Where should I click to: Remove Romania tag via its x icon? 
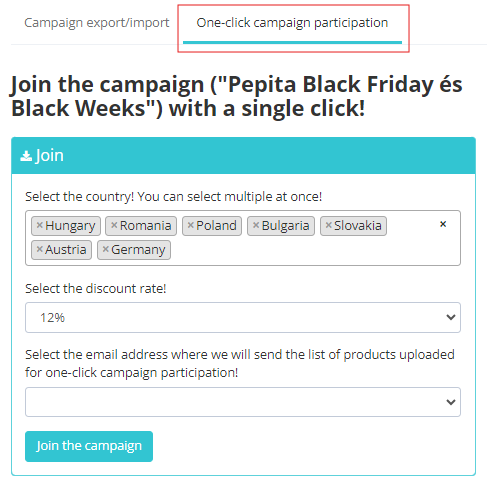click(114, 225)
